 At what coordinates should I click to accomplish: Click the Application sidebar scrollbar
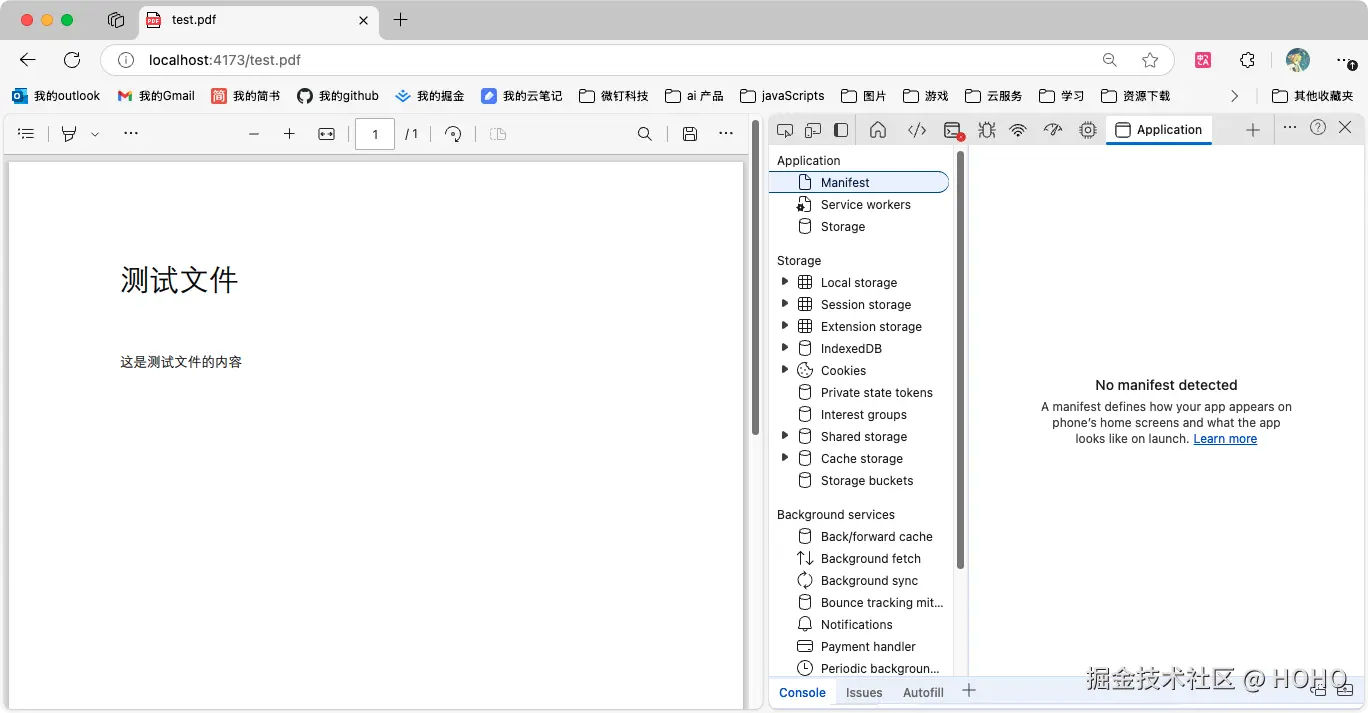click(x=961, y=360)
